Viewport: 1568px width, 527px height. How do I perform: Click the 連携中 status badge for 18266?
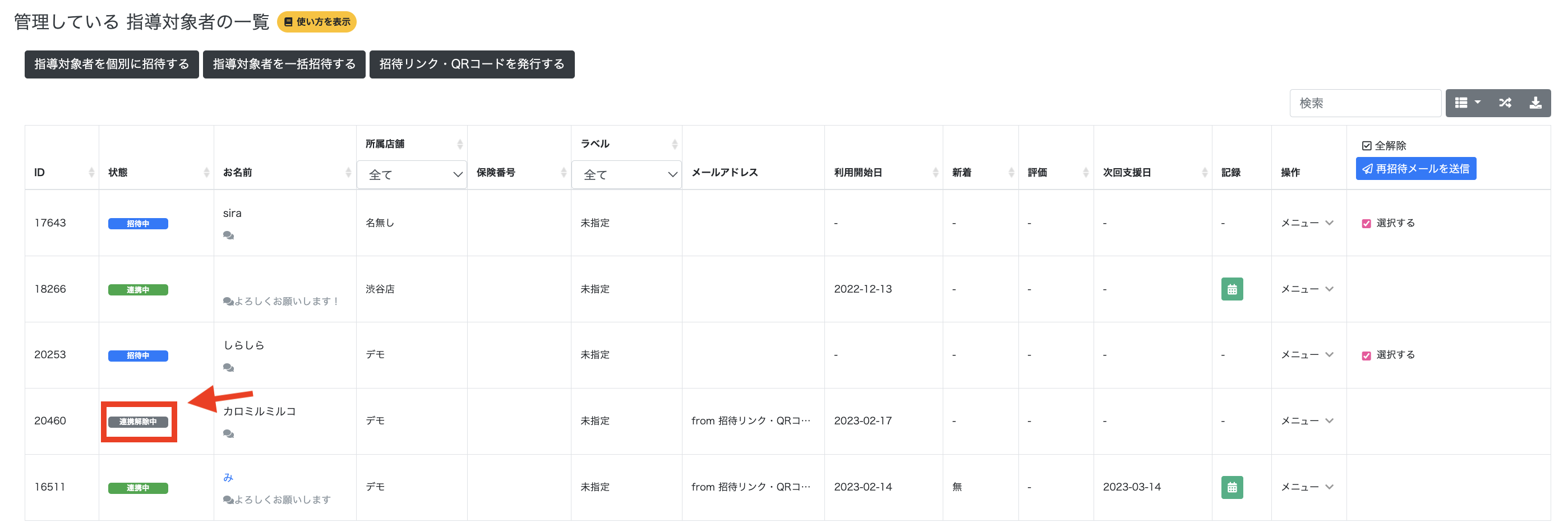click(x=138, y=290)
